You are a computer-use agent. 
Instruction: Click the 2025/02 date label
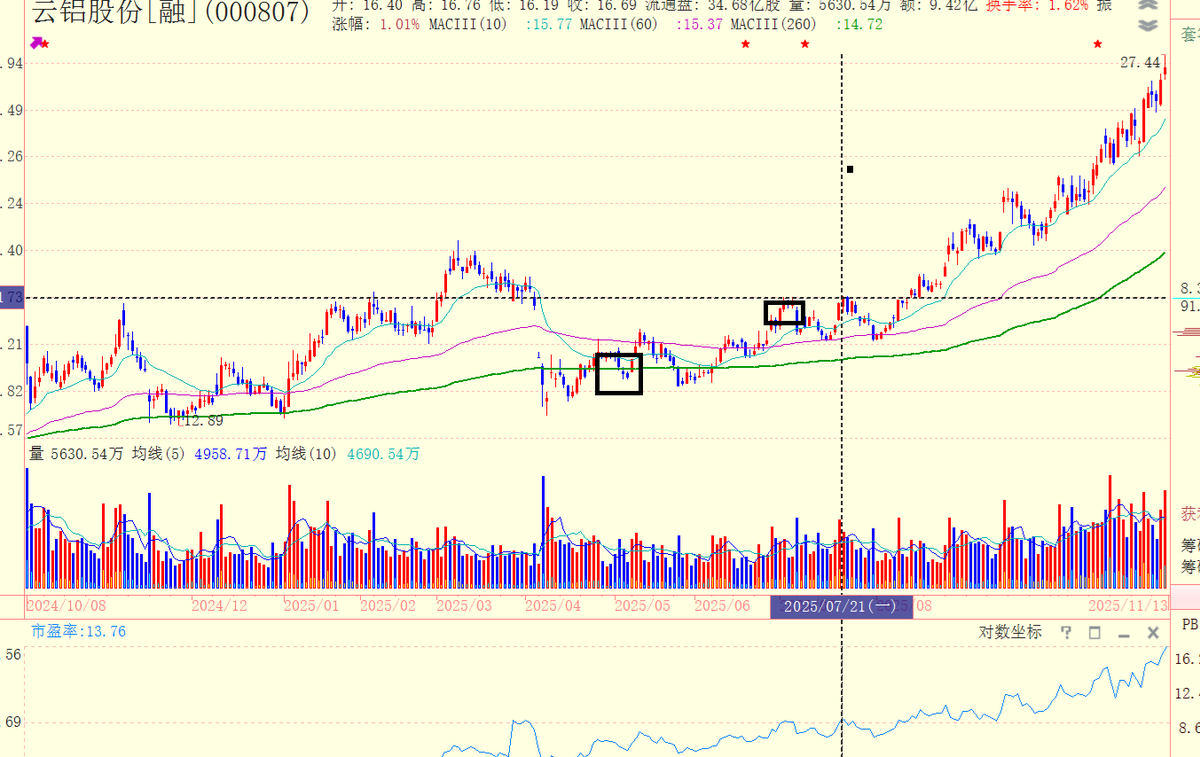click(388, 606)
